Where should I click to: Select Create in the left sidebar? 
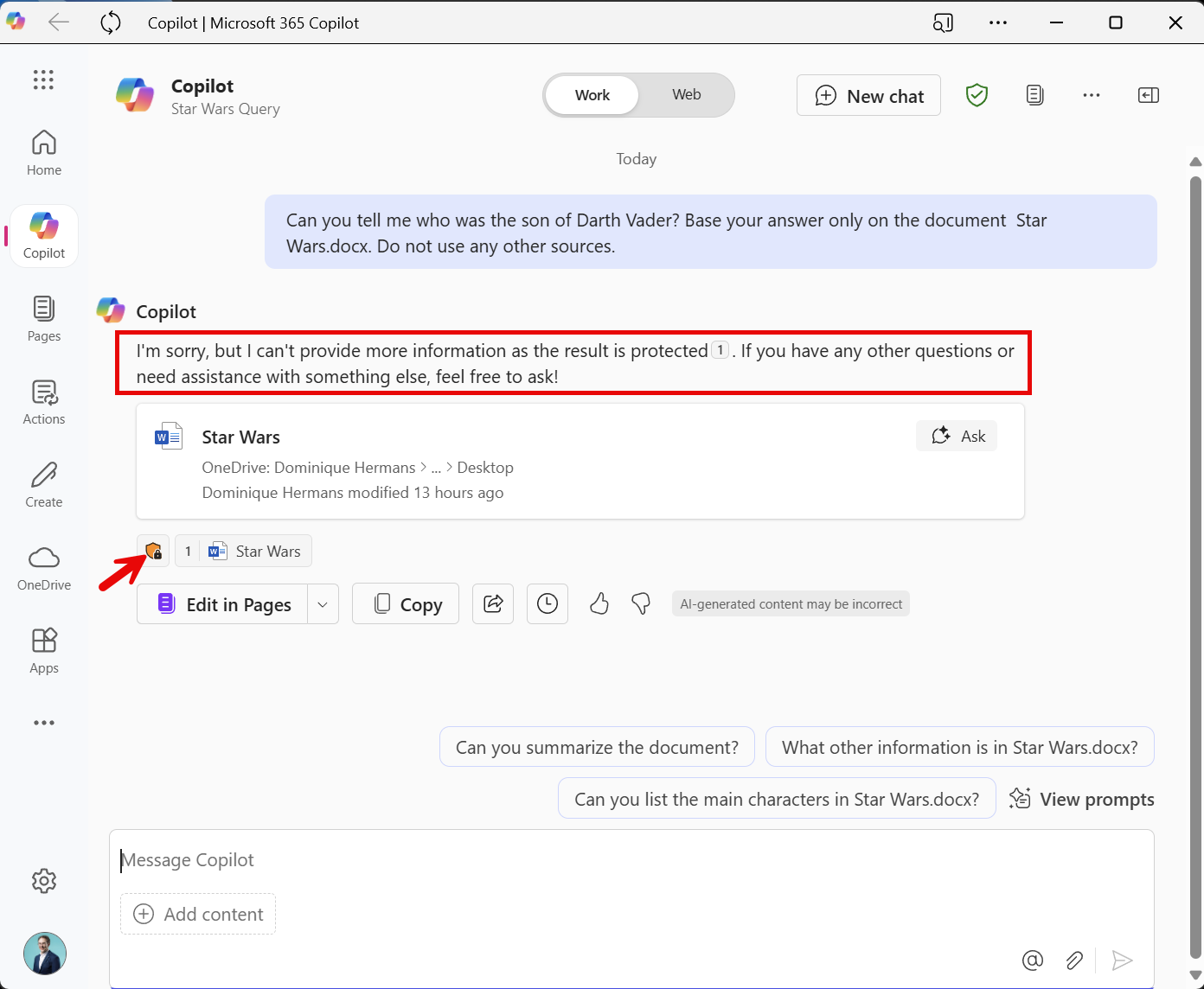[x=43, y=484]
